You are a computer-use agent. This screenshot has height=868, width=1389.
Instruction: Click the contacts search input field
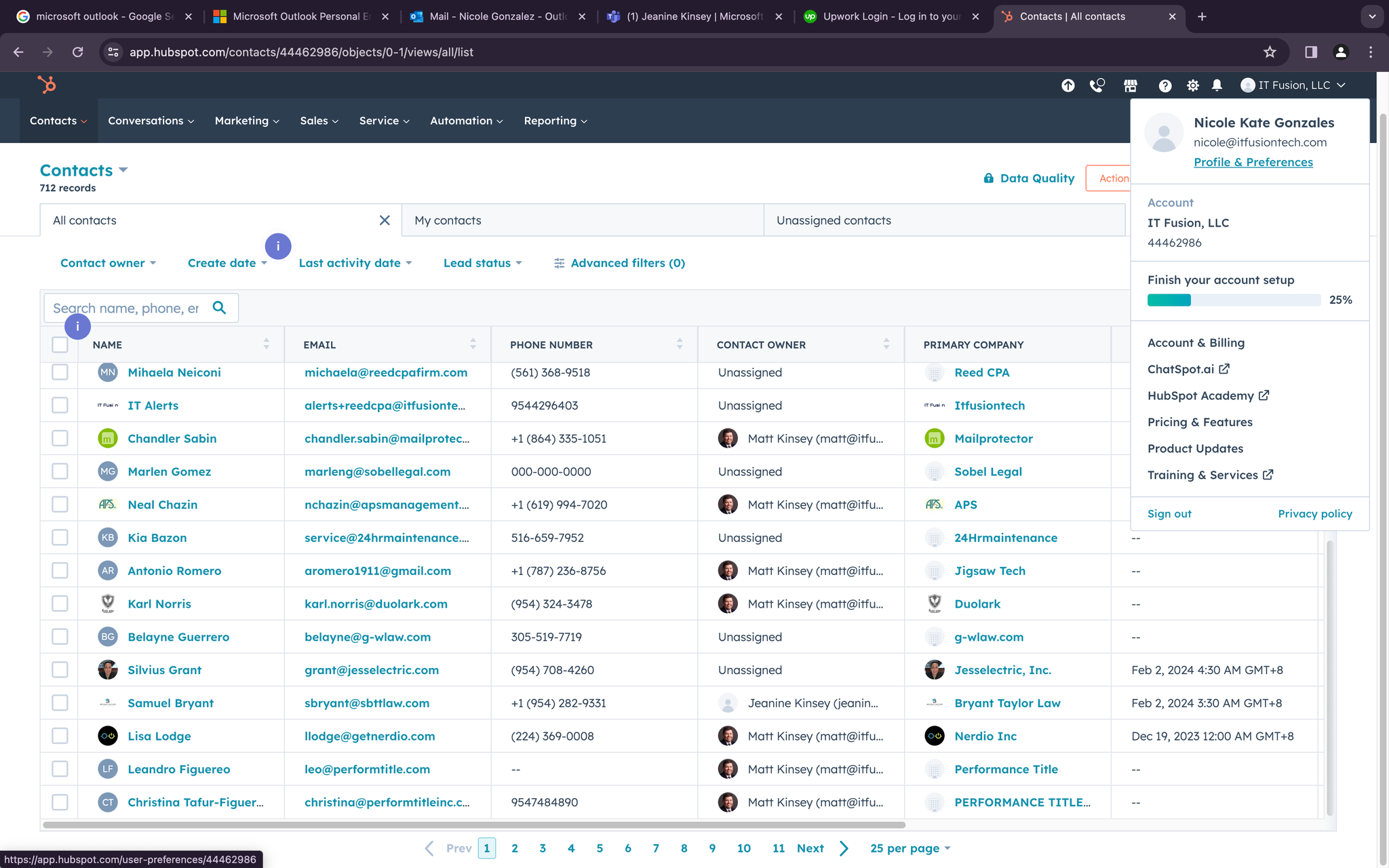127,309
